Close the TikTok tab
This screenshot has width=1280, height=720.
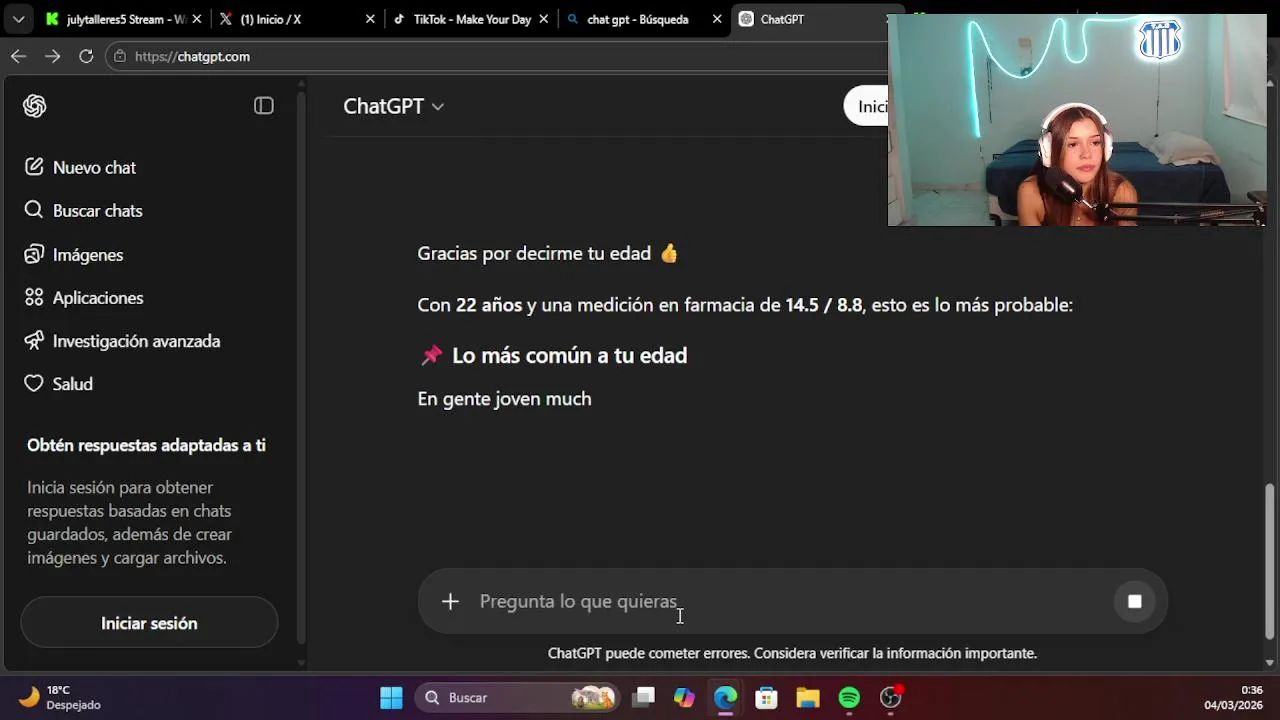click(543, 19)
